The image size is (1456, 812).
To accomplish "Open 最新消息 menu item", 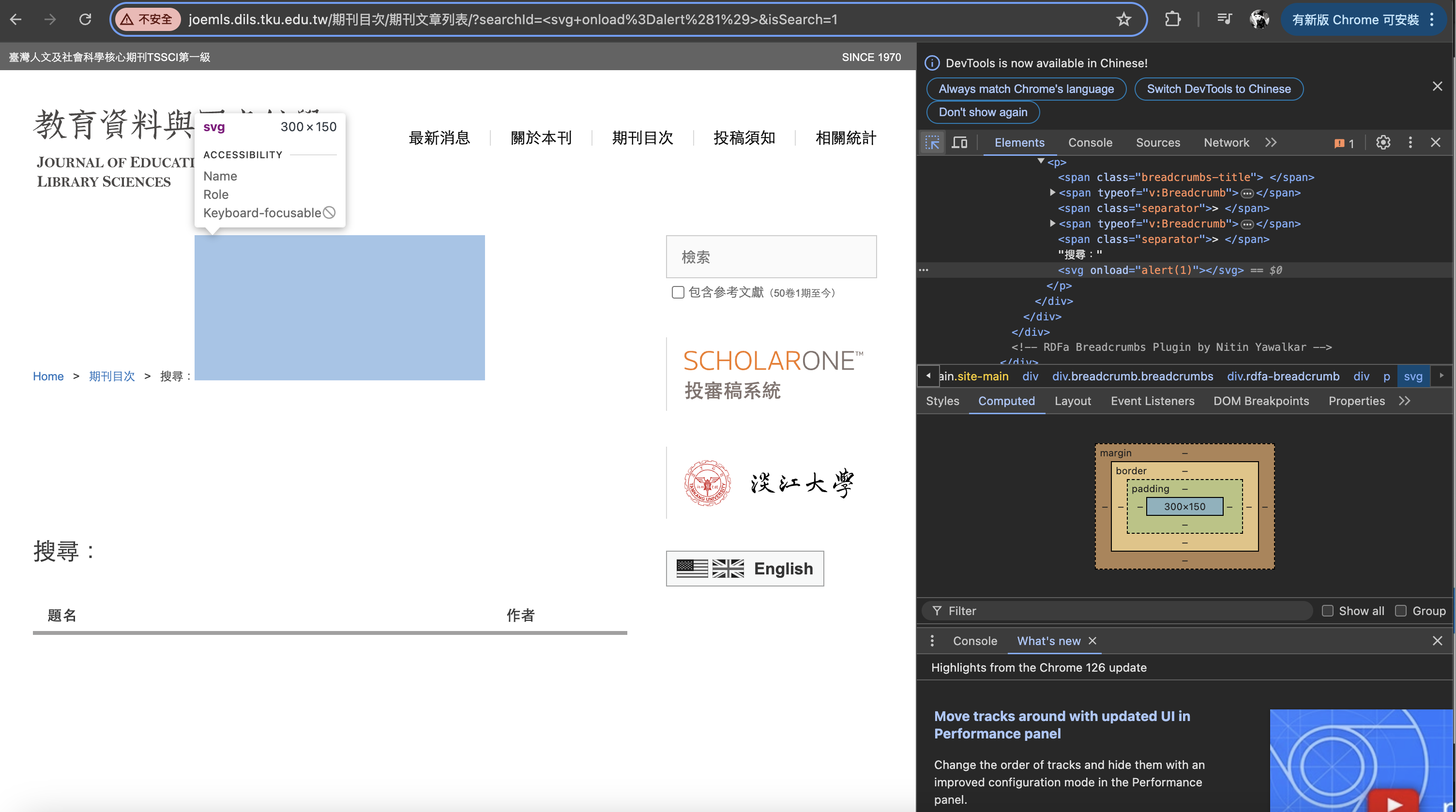I will pos(439,138).
